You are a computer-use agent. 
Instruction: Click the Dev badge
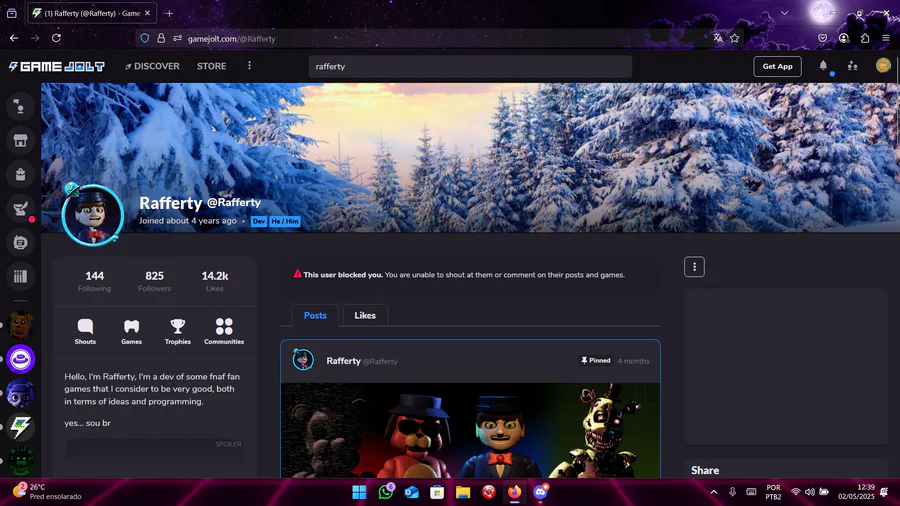(259, 221)
